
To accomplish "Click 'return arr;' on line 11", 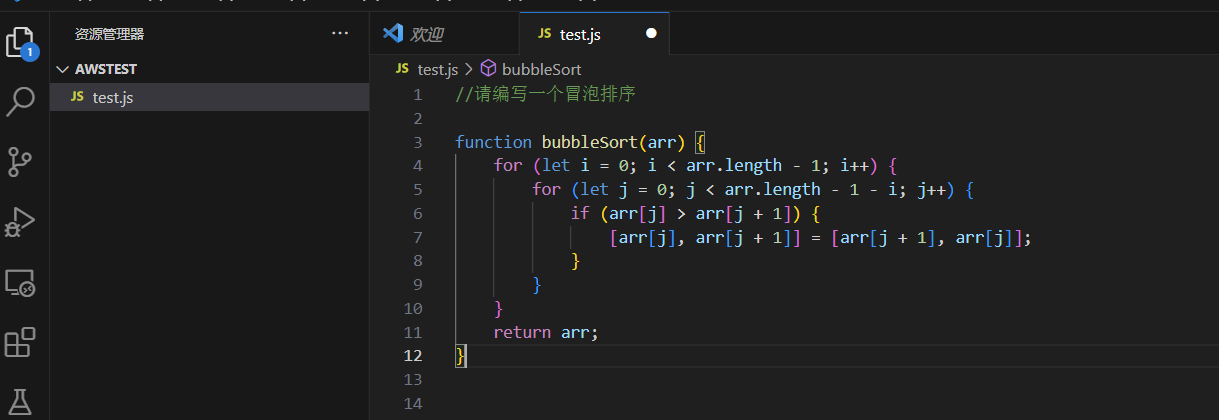I will (545, 332).
